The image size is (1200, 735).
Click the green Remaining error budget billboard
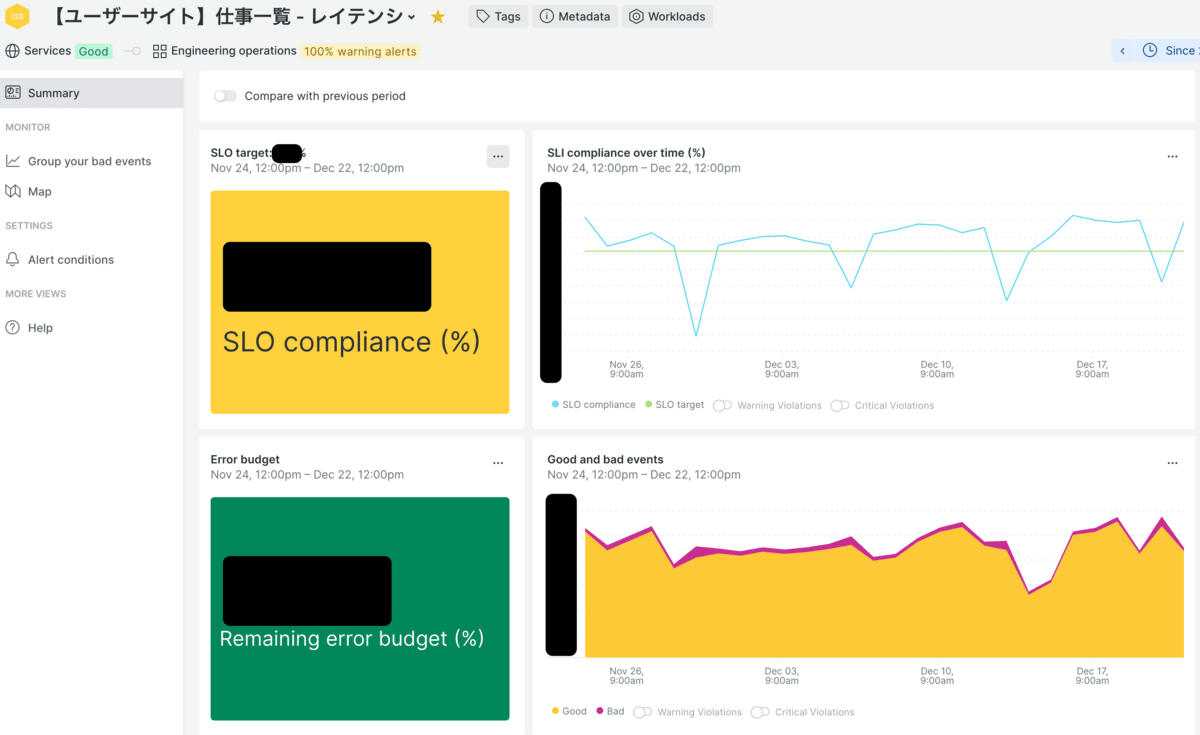tap(360, 608)
